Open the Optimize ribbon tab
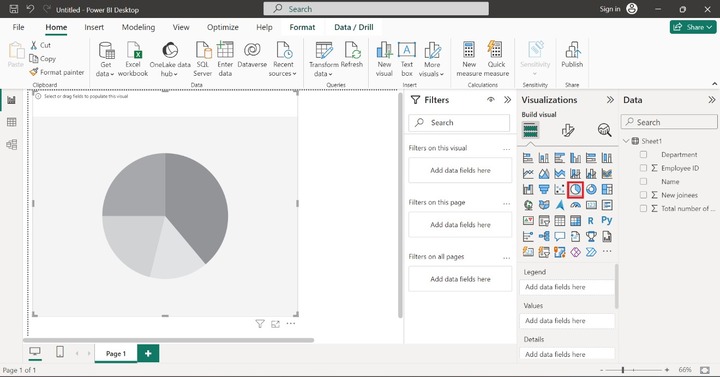 [223, 27]
